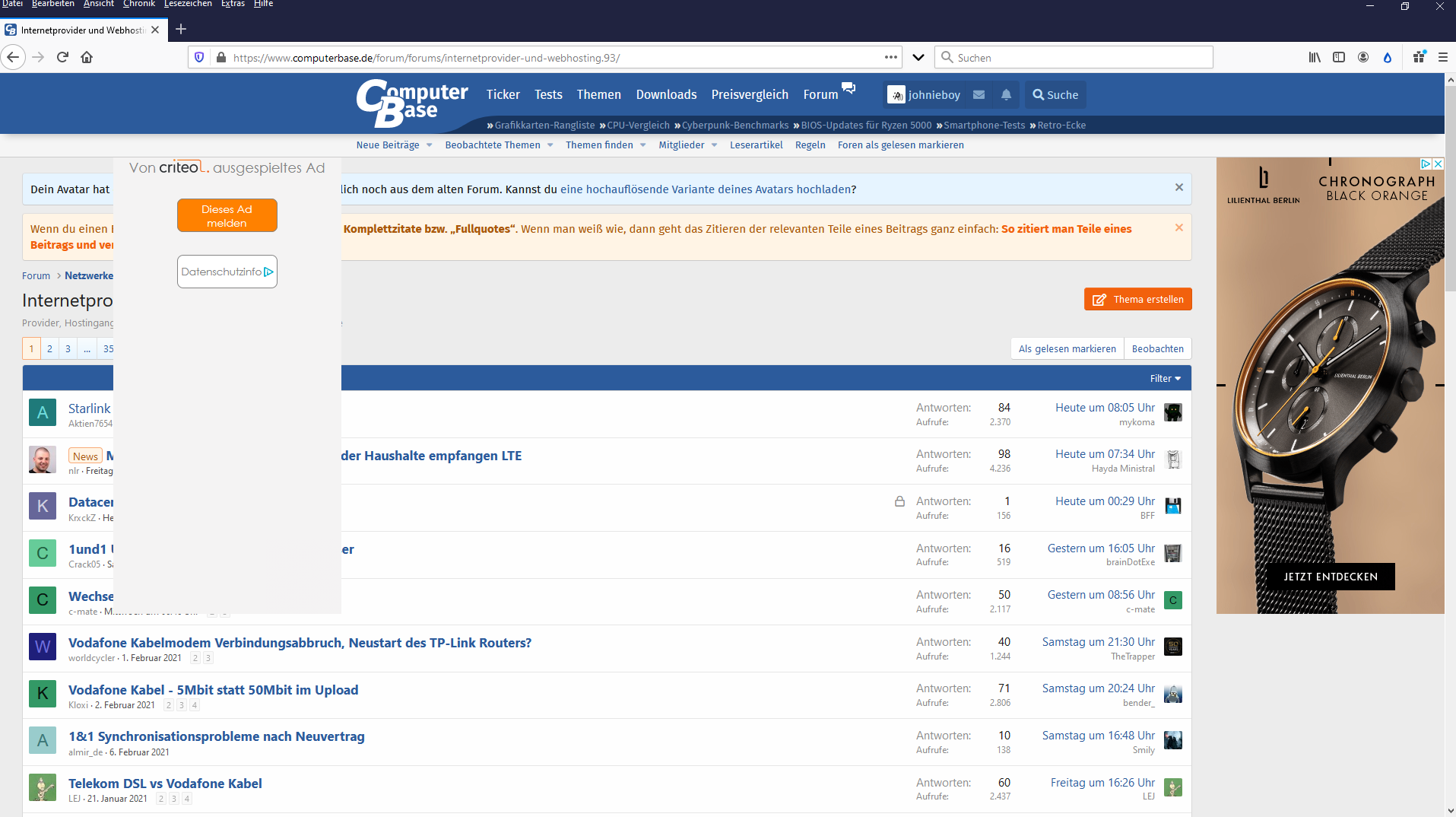Viewport: 1456px width, 817px height.
Task: Open BFF avatar on Datacenter row
Action: [1173, 506]
